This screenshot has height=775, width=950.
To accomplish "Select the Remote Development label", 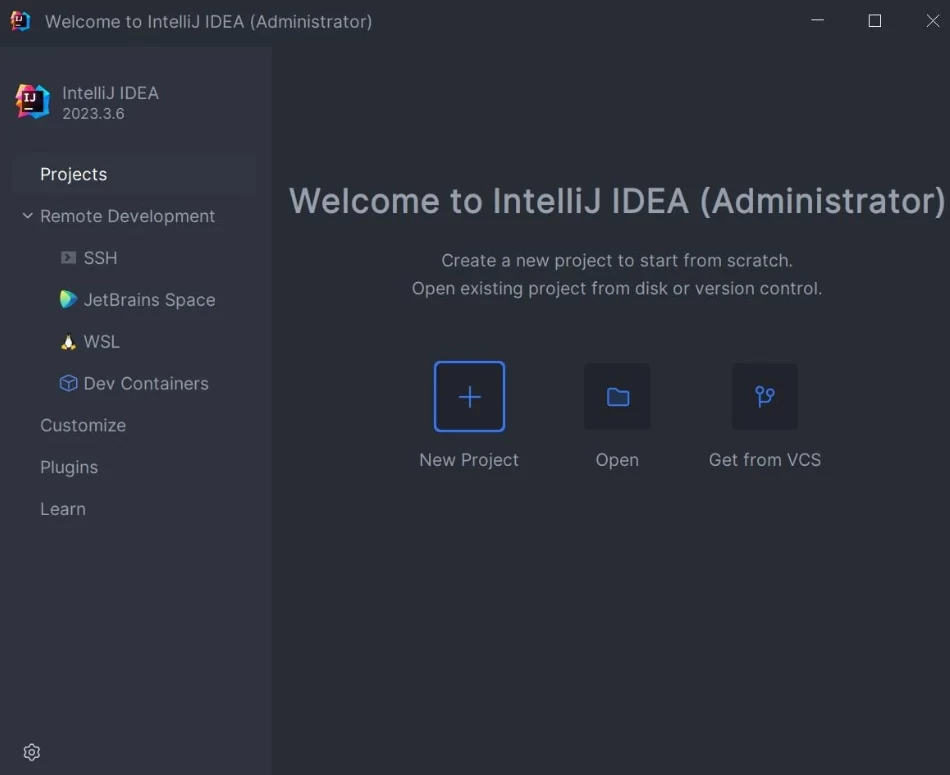I will [x=127, y=216].
